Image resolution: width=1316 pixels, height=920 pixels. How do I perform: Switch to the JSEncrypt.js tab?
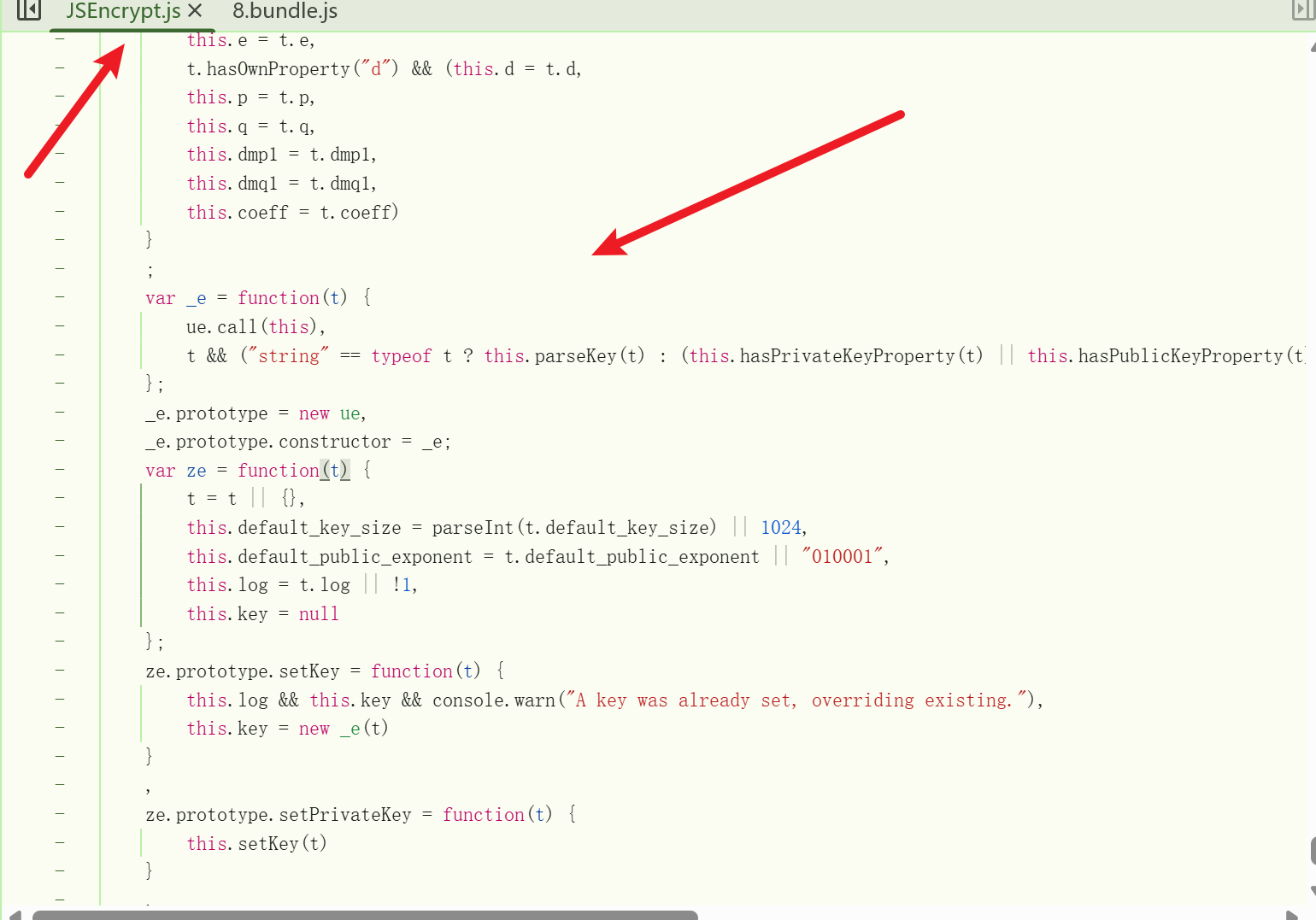pyautogui.click(x=123, y=11)
